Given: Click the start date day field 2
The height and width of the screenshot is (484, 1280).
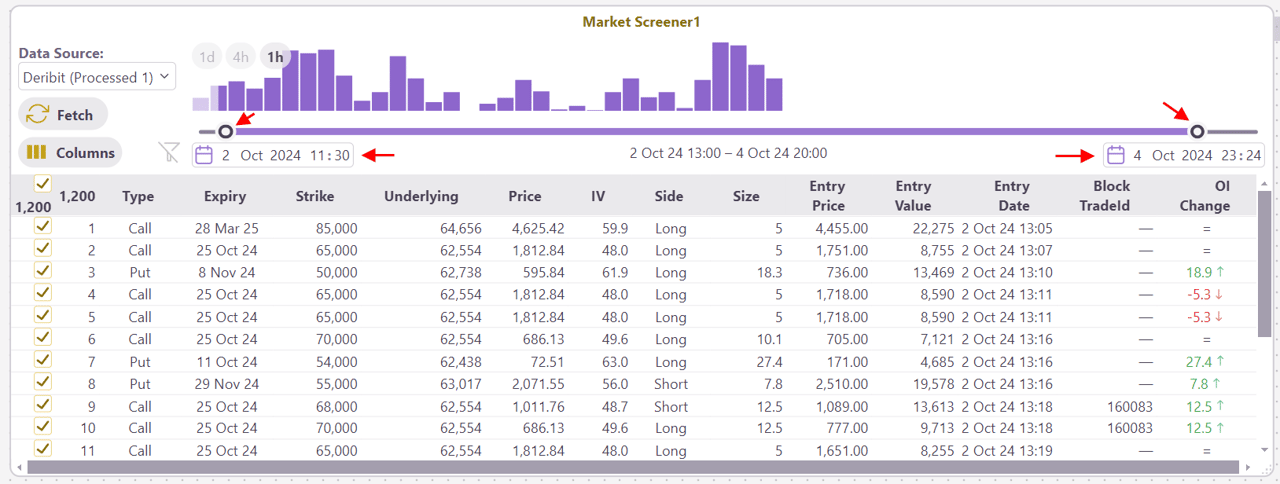Looking at the screenshot, I should tap(226, 155).
